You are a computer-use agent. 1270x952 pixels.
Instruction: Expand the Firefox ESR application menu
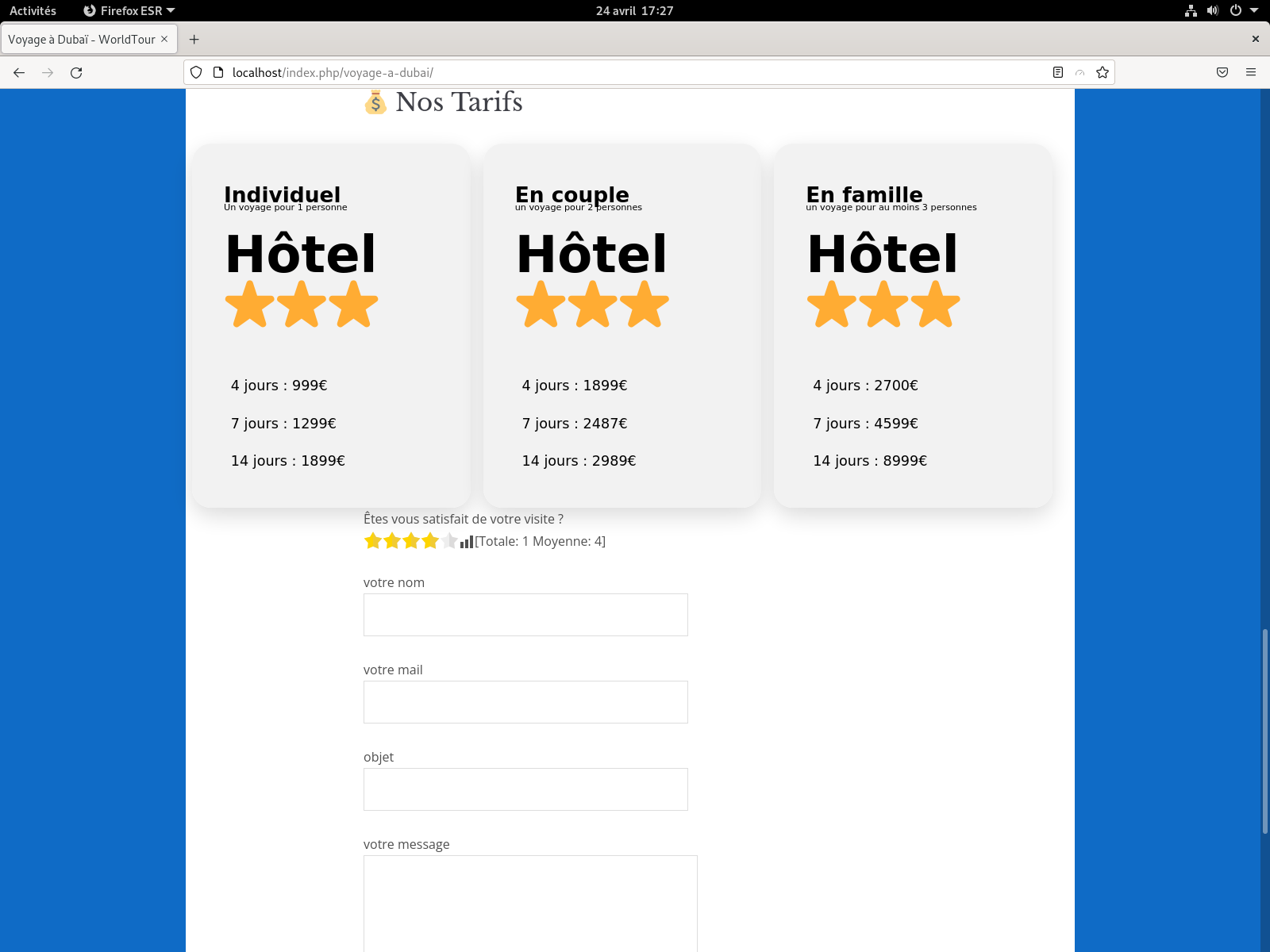pyautogui.click(x=129, y=10)
